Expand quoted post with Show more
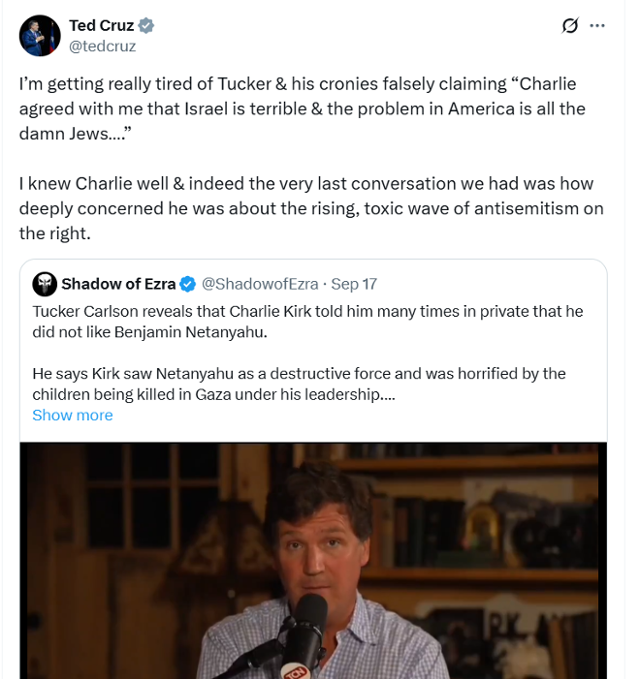This screenshot has width=640, height=679. pyautogui.click(x=72, y=415)
